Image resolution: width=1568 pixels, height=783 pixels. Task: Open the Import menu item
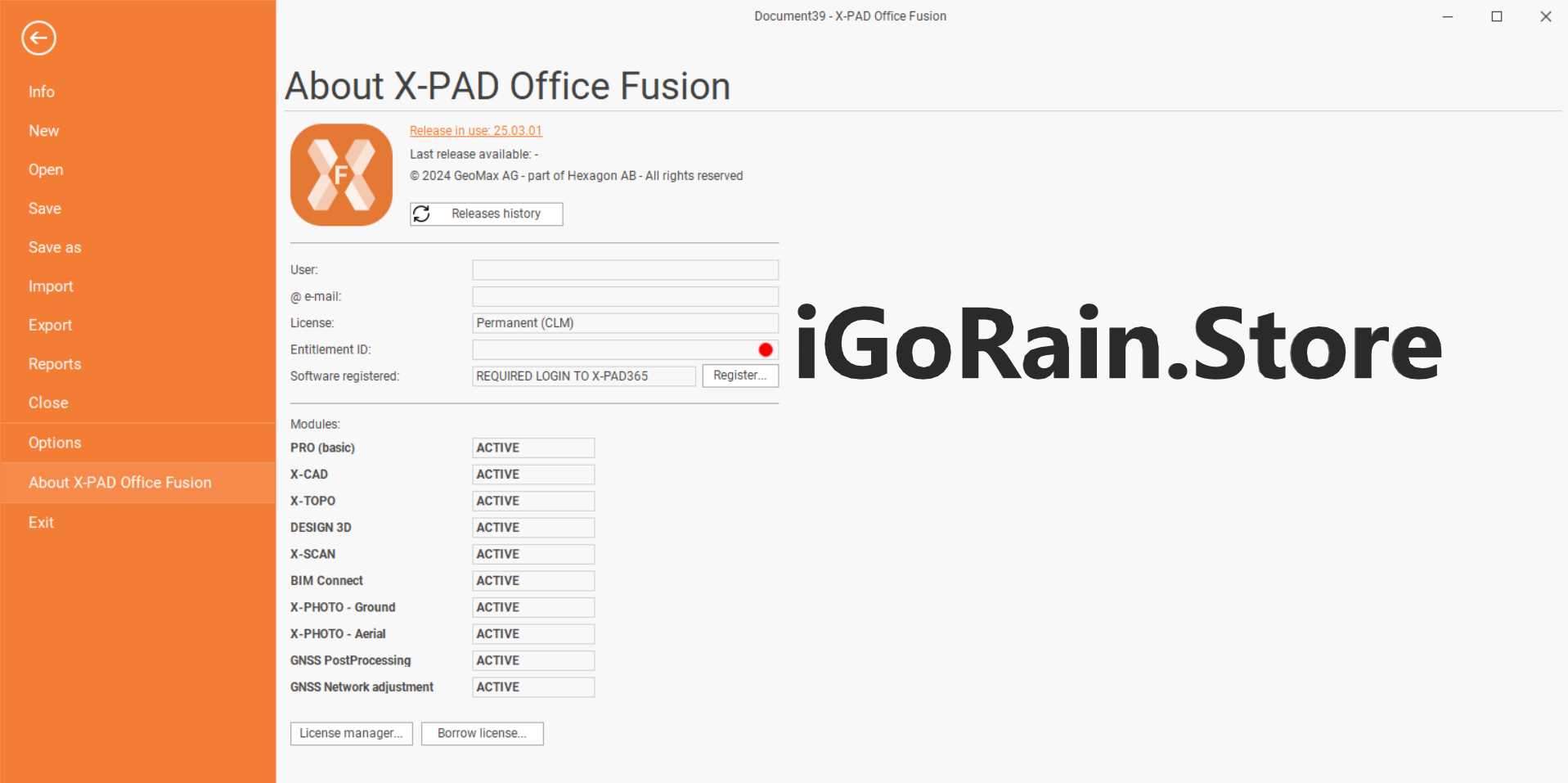tap(51, 286)
